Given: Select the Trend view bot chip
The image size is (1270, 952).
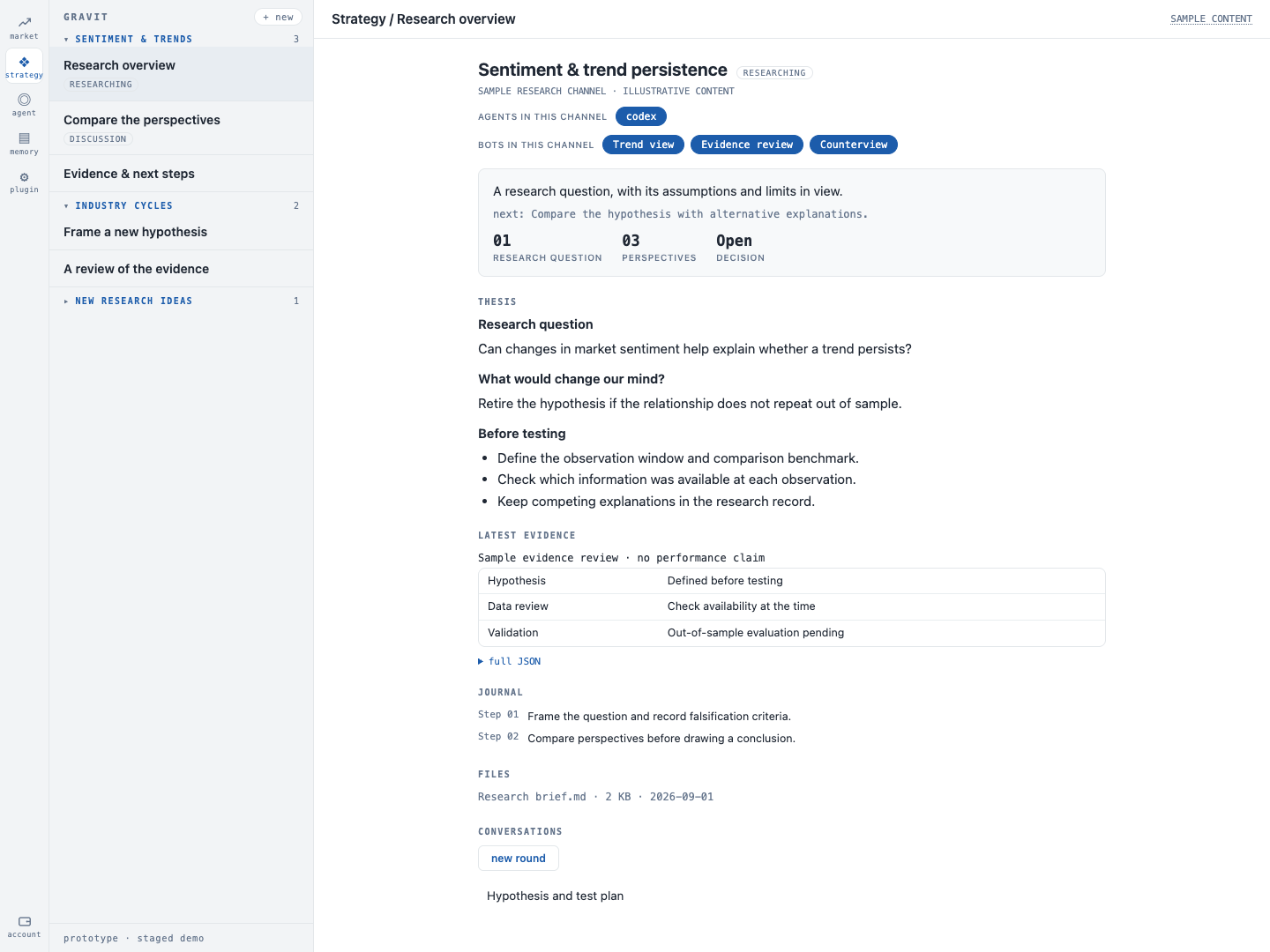Looking at the screenshot, I should (643, 145).
